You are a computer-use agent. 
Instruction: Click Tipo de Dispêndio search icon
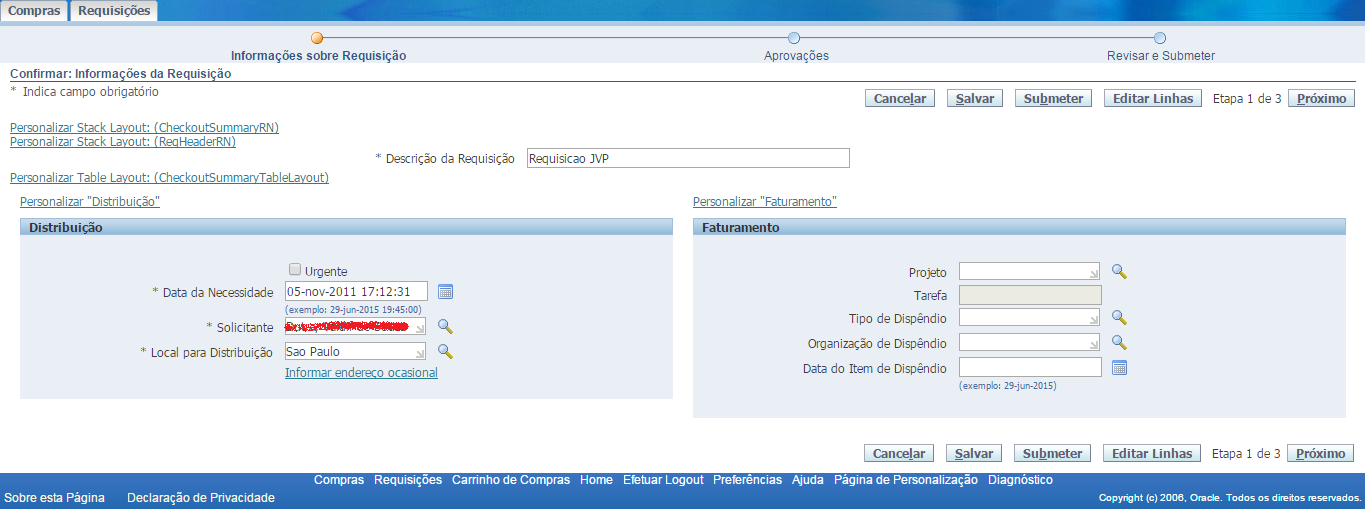pos(1120,317)
